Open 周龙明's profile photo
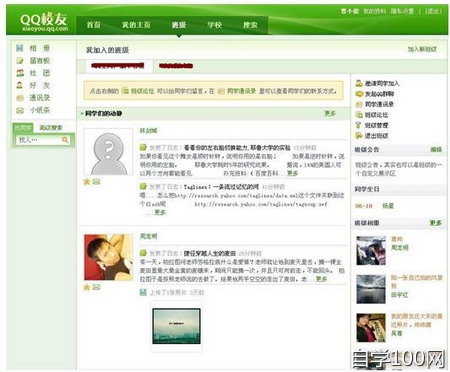Screen dimensions: 450x372 (x=108, y=257)
